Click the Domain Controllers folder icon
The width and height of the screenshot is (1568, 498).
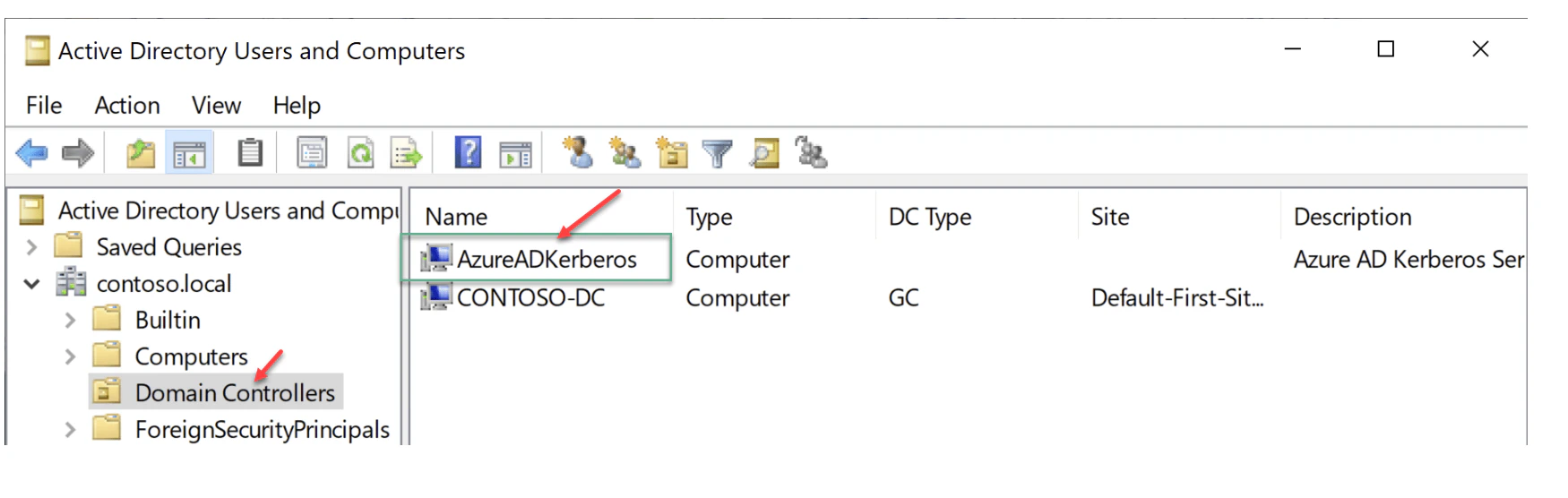(x=108, y=391)
